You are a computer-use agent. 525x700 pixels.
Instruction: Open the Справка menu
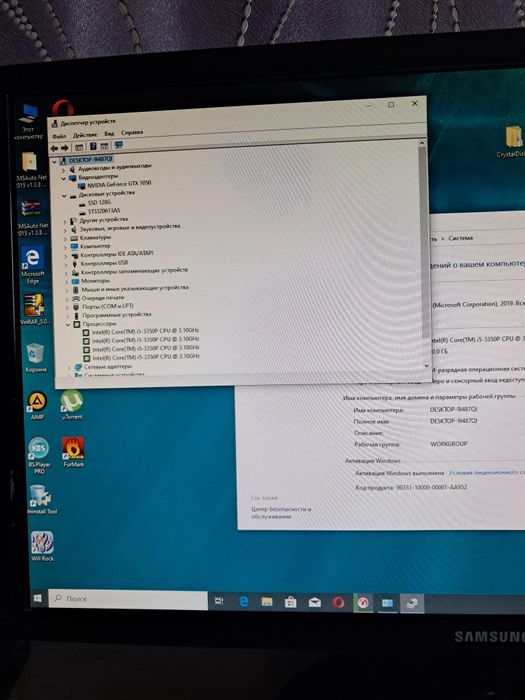coord(132,133)
